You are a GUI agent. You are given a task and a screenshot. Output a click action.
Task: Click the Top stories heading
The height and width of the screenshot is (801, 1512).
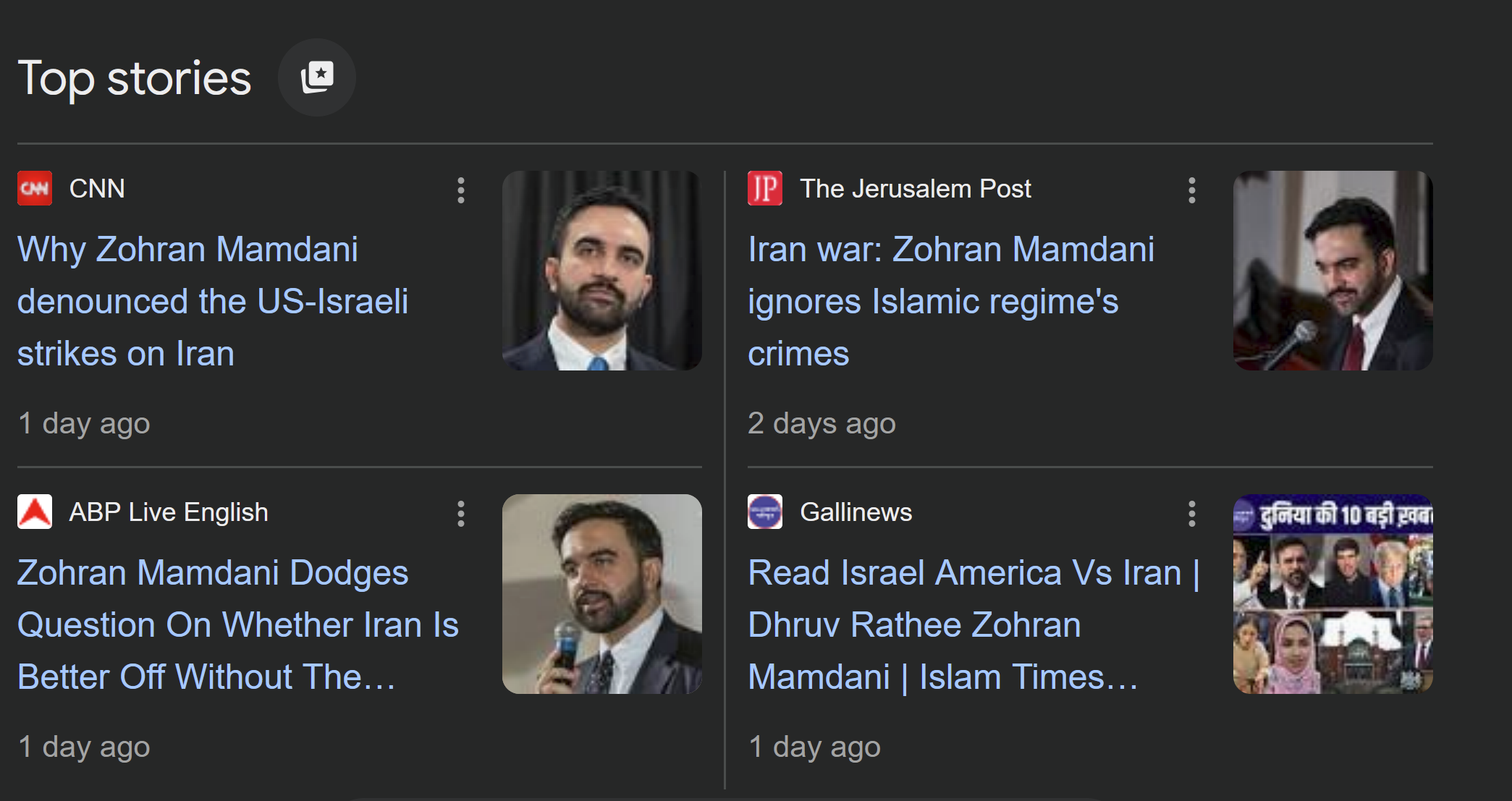(135, 78)
